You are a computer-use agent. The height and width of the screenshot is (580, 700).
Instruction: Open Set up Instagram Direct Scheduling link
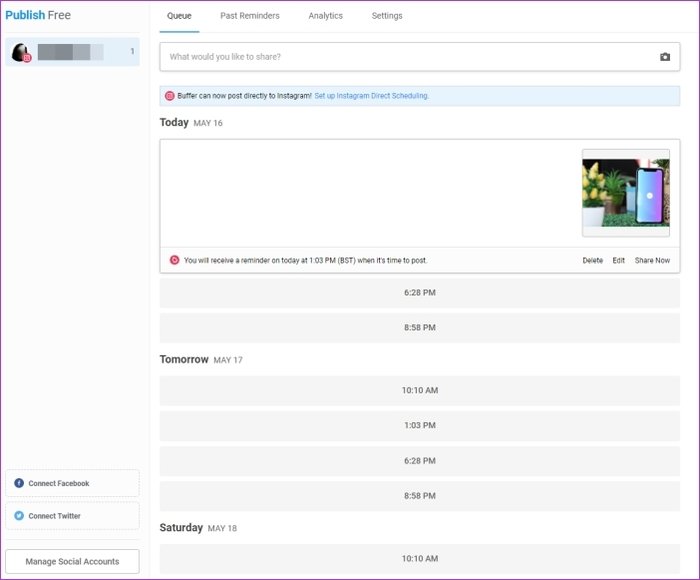pyautogui.click(x=371, y=96)
